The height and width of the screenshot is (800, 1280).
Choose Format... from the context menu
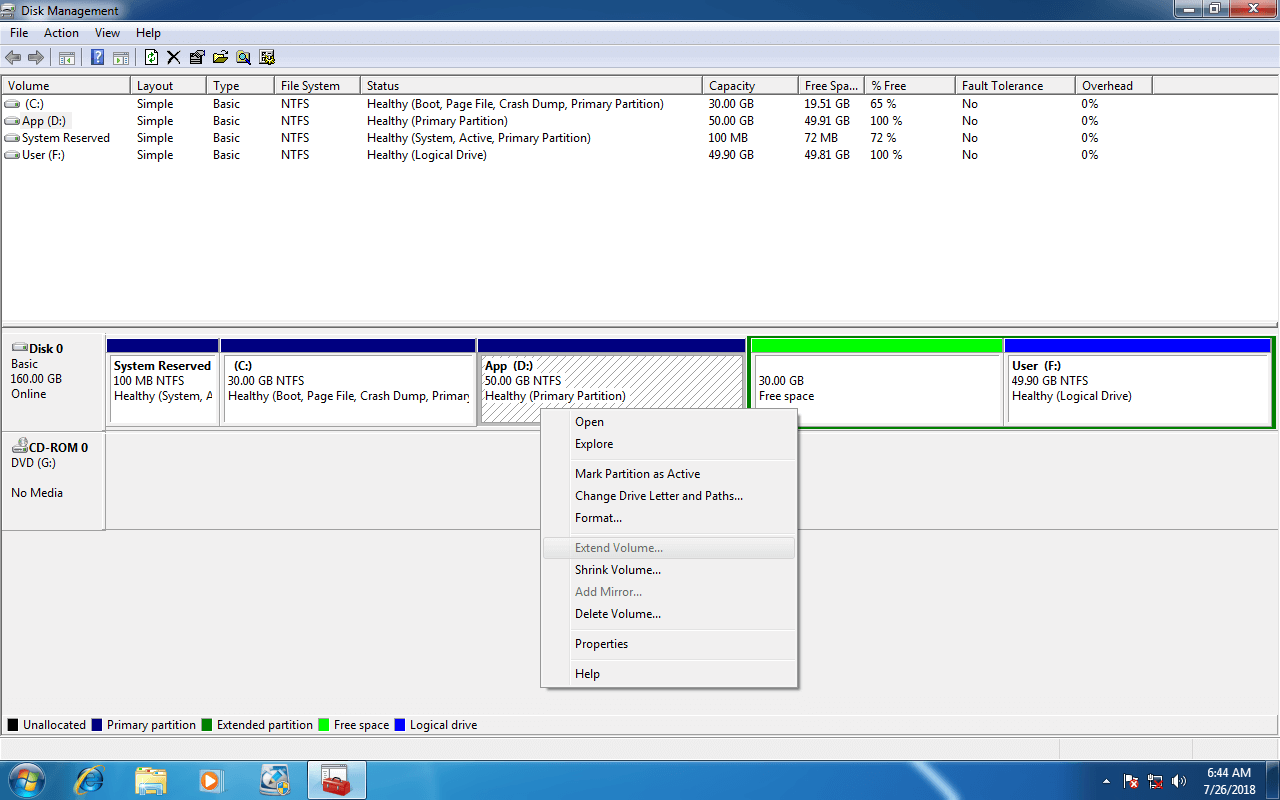point(668,518)
